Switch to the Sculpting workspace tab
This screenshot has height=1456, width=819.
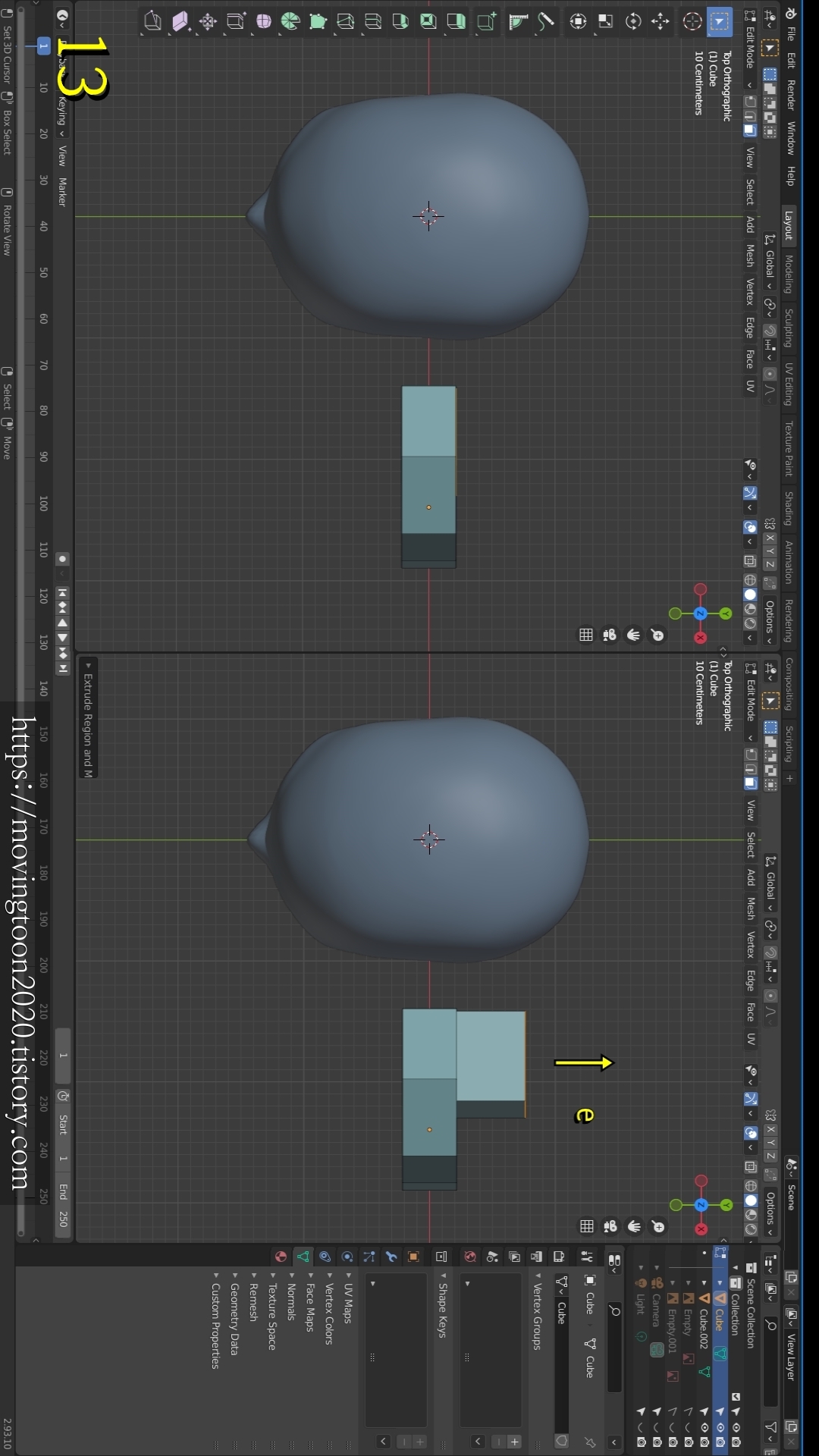(x=789, y=328)
